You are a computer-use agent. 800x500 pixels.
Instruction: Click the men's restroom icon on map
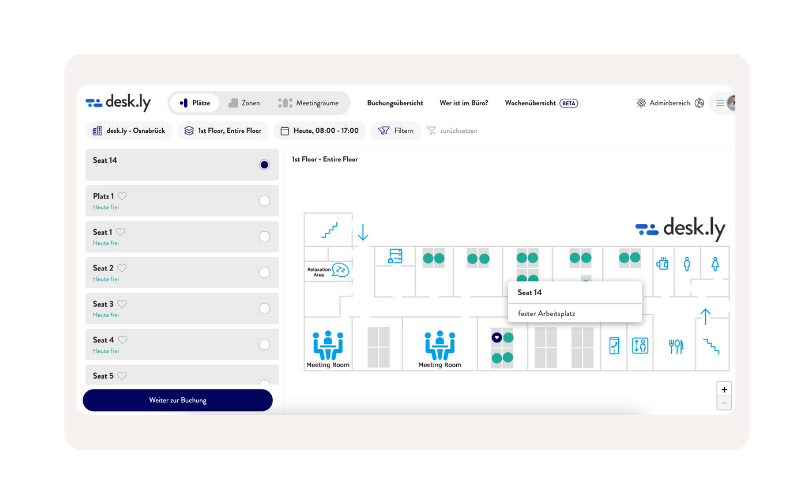687,264
